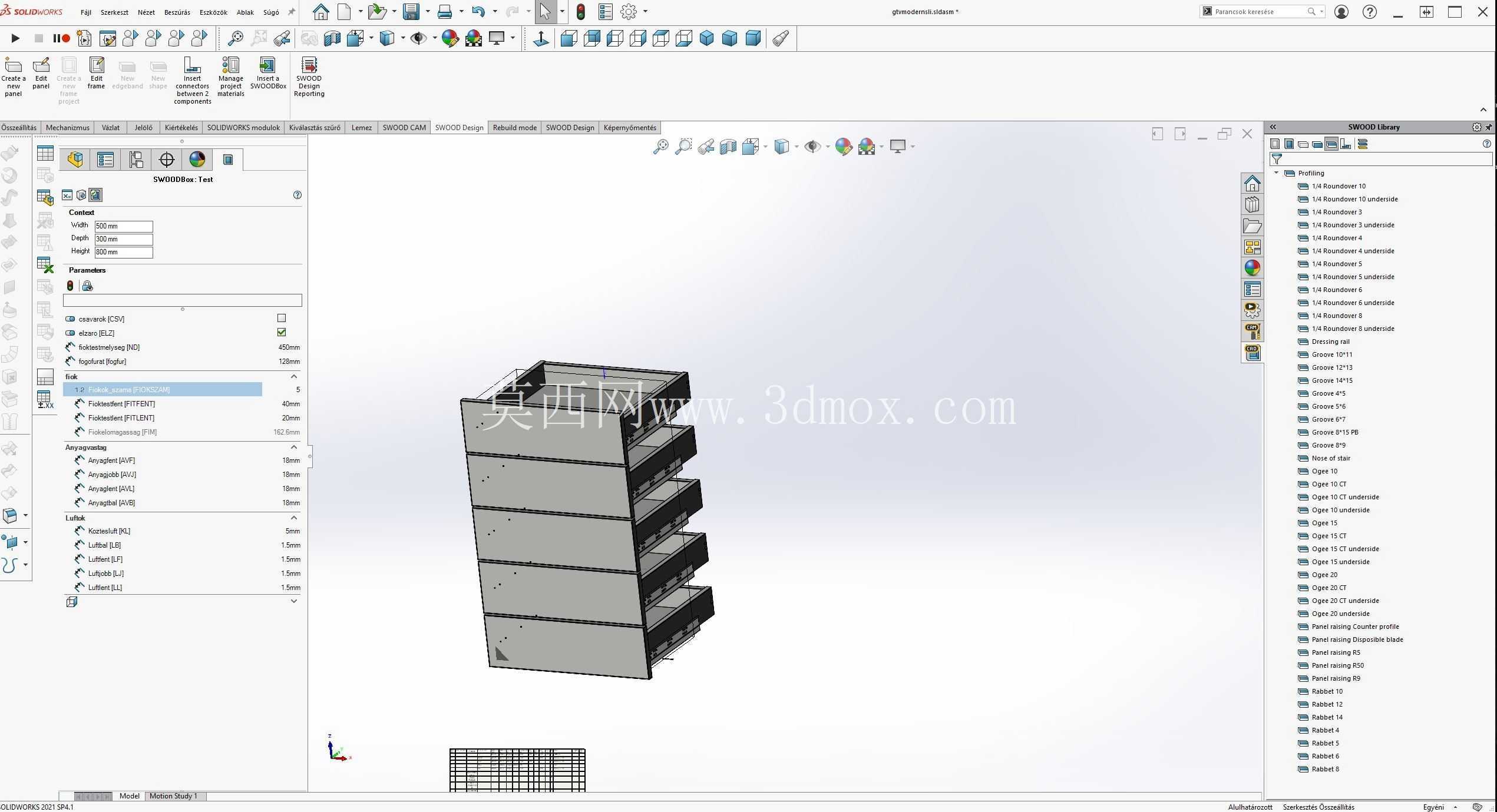Click the ConfigurationManager tab icon
Image resolution: width=1497 pixels, height=812 pixels.
(x=136, y=160)
